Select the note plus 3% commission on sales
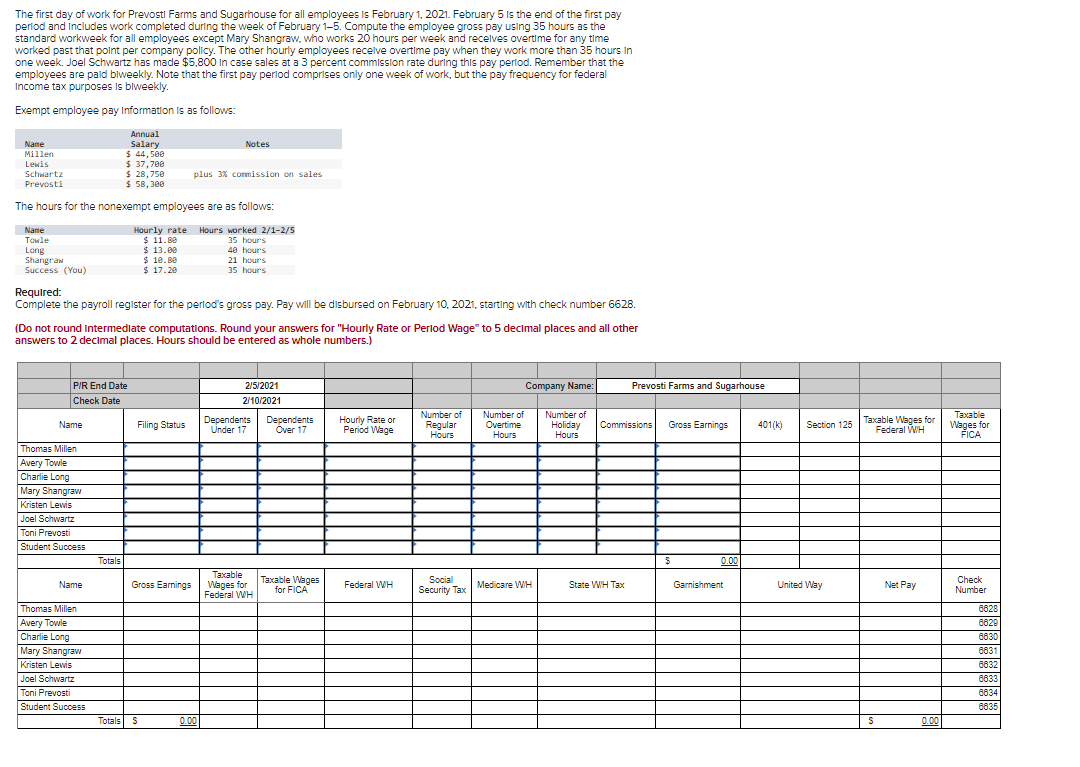The width and height of the screenshot is (1080, 767). [x=258, y=174]
